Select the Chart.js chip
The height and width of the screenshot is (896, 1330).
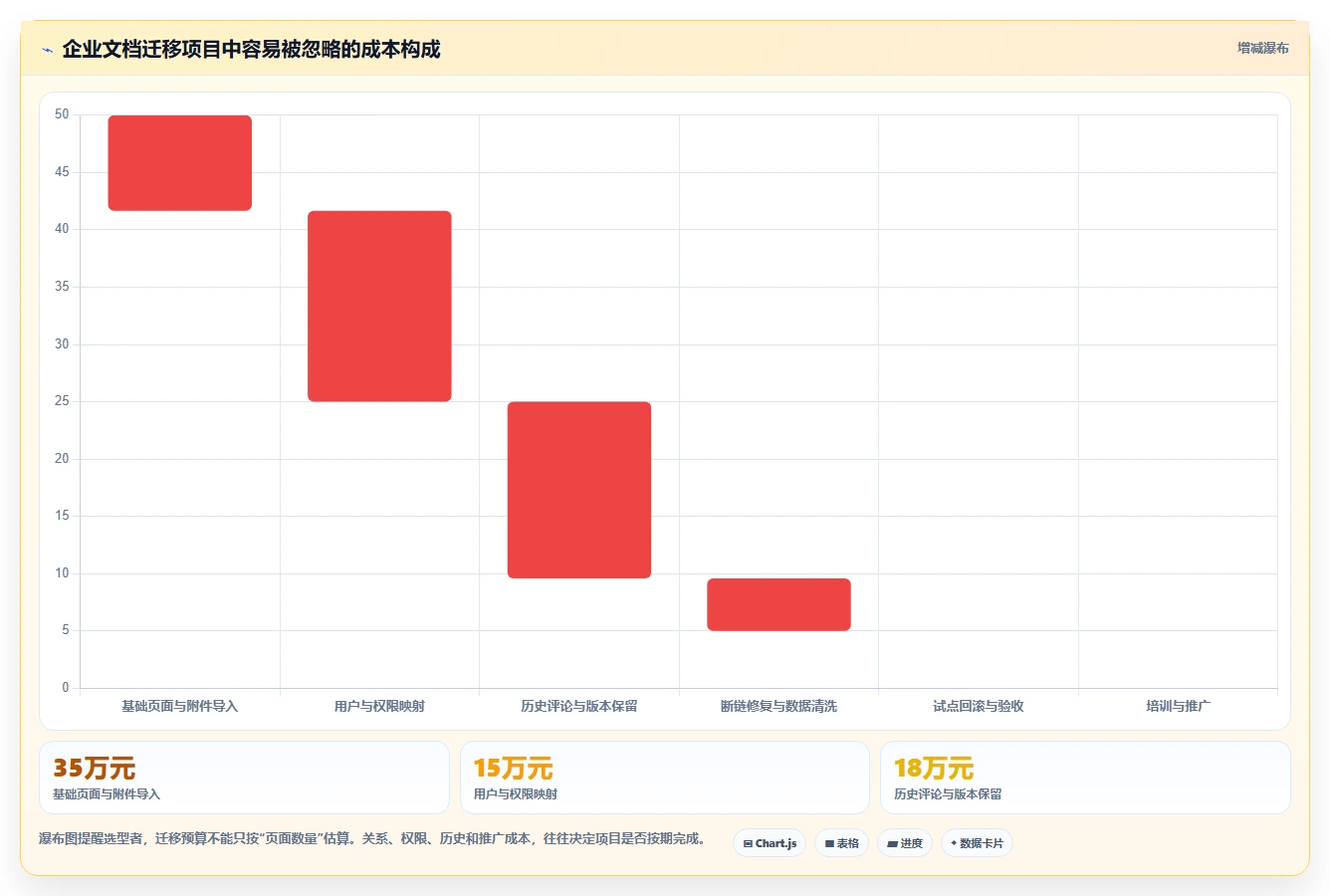tap(770, 843)
